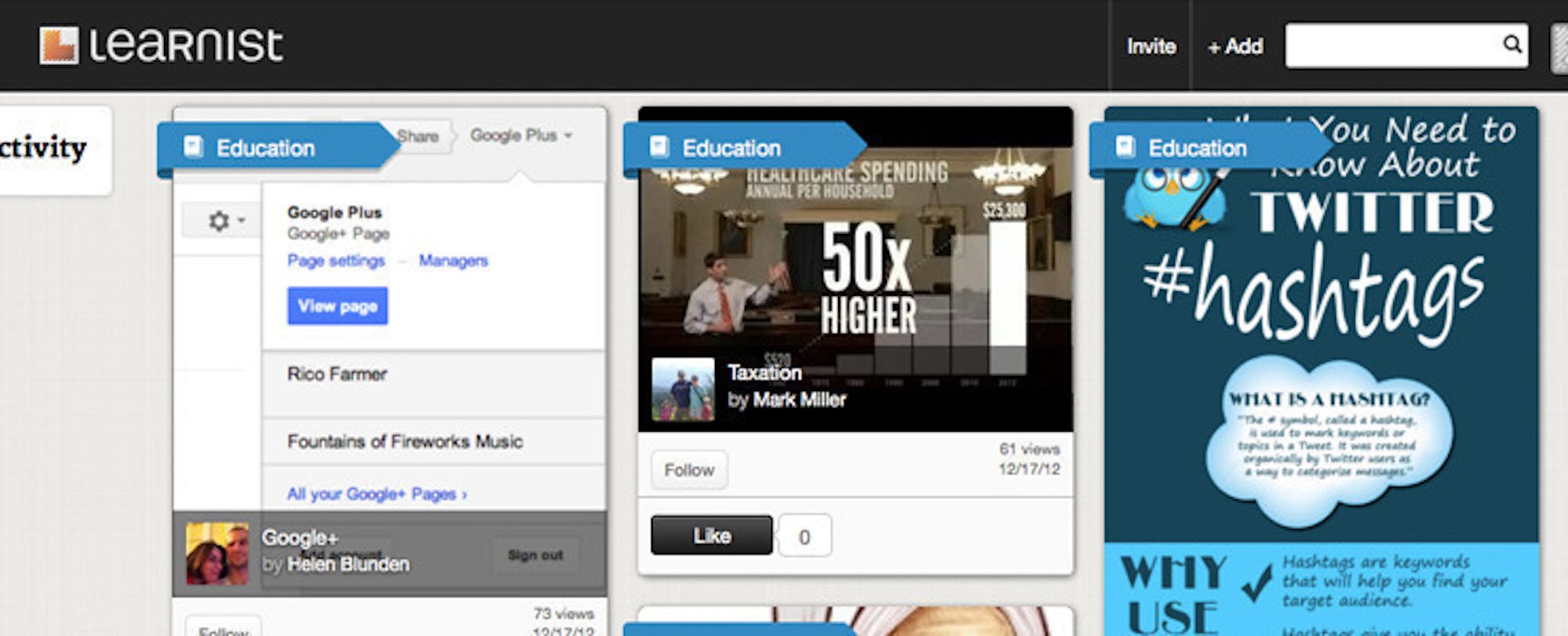Click the Share button in Google+ card

418,136
